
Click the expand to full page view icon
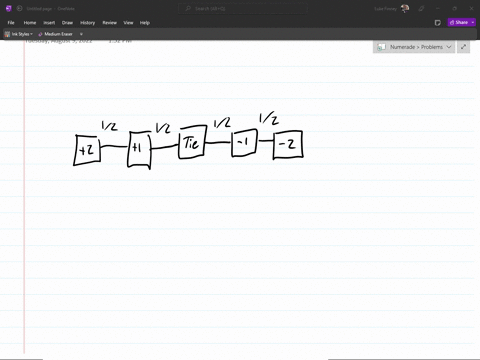click(463, 47)
